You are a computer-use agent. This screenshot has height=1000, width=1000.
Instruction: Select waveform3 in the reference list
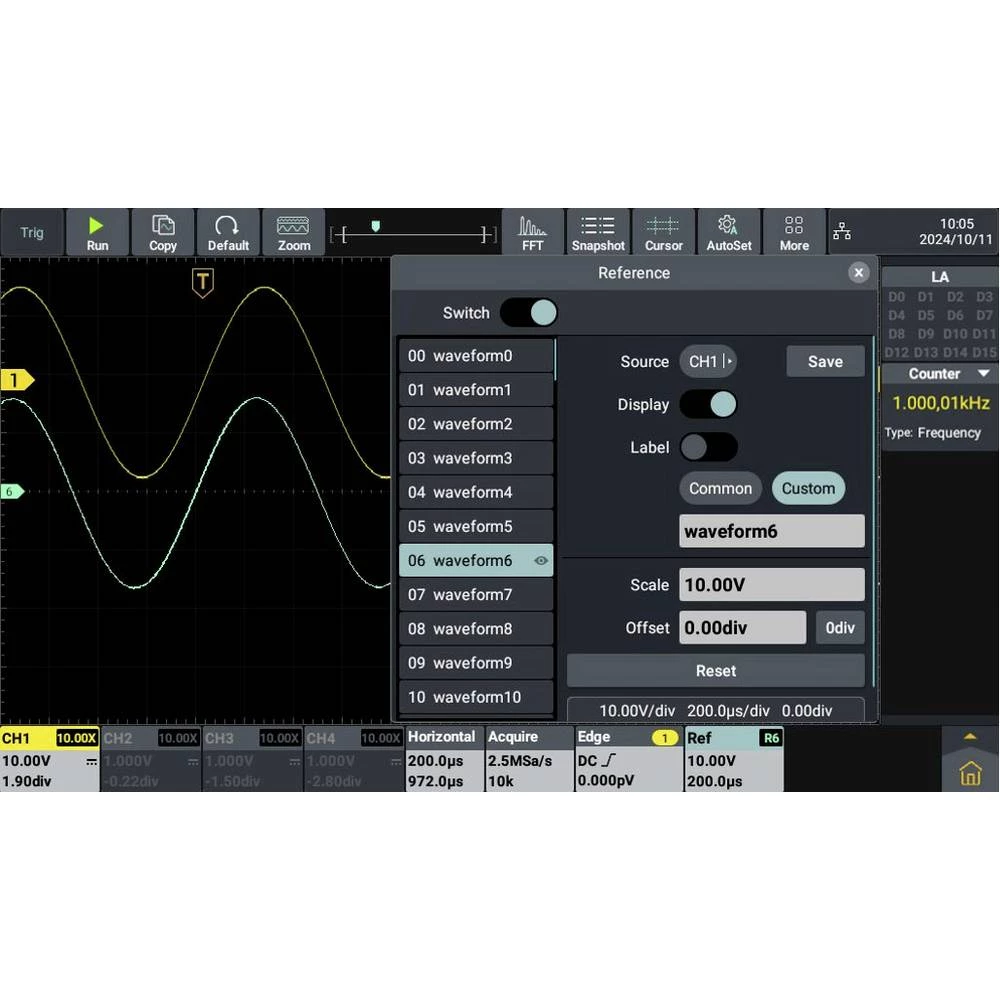(x=475, y=458)
